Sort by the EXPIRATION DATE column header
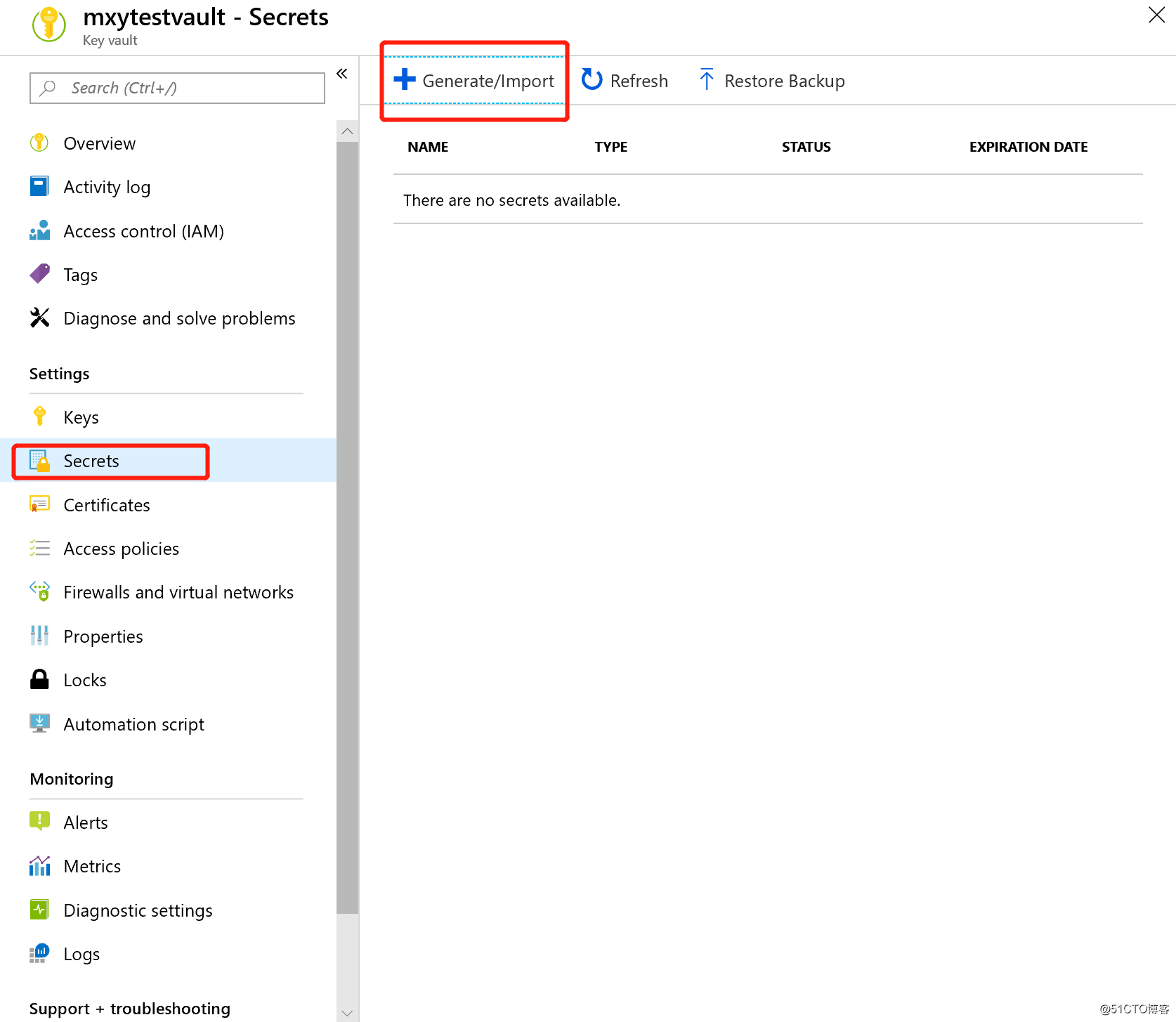 click(x=1028, y=147)
